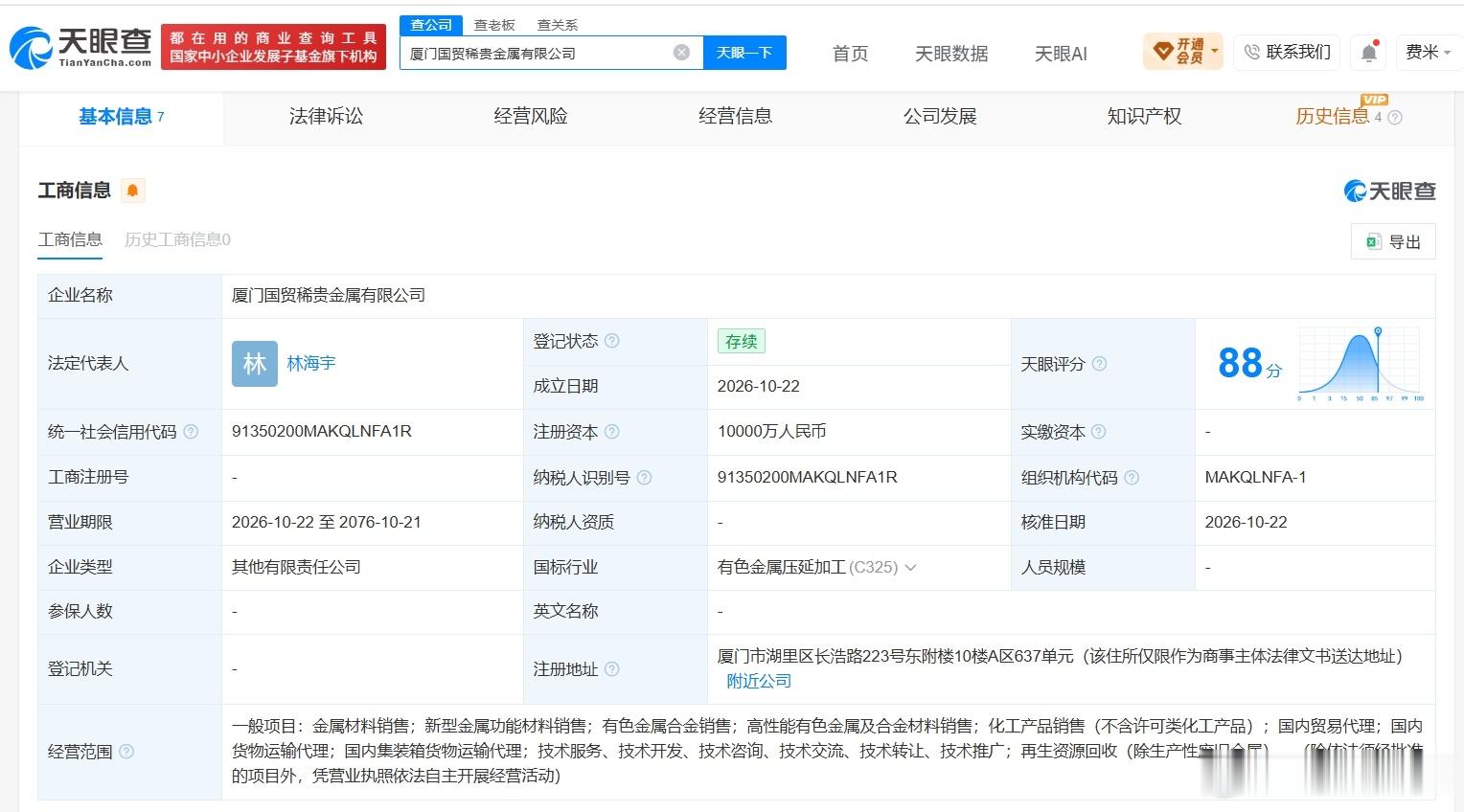
Task: Open the 费米 user account dropdown
Action: point(1428,52)
